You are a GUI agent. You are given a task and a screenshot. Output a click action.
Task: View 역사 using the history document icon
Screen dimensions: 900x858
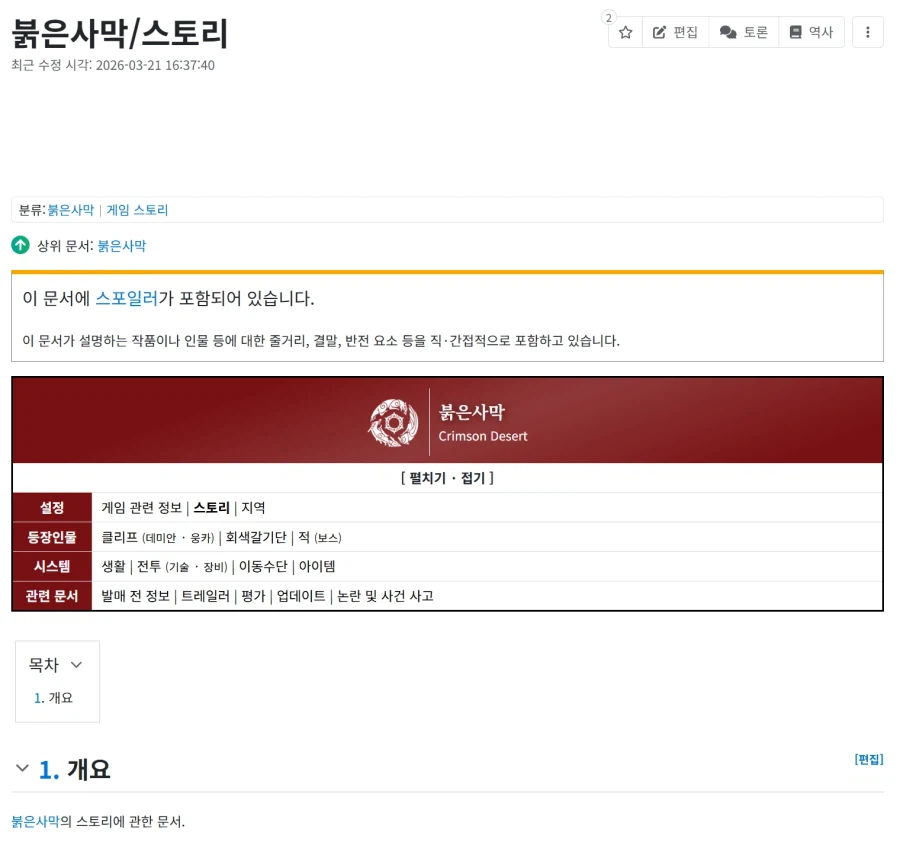click(x=811, y=32)
